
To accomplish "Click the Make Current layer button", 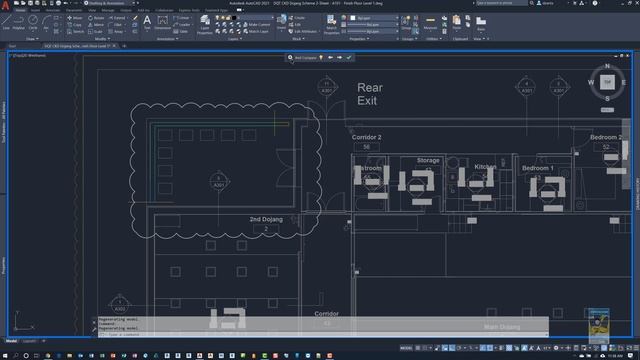I will 256,24.
